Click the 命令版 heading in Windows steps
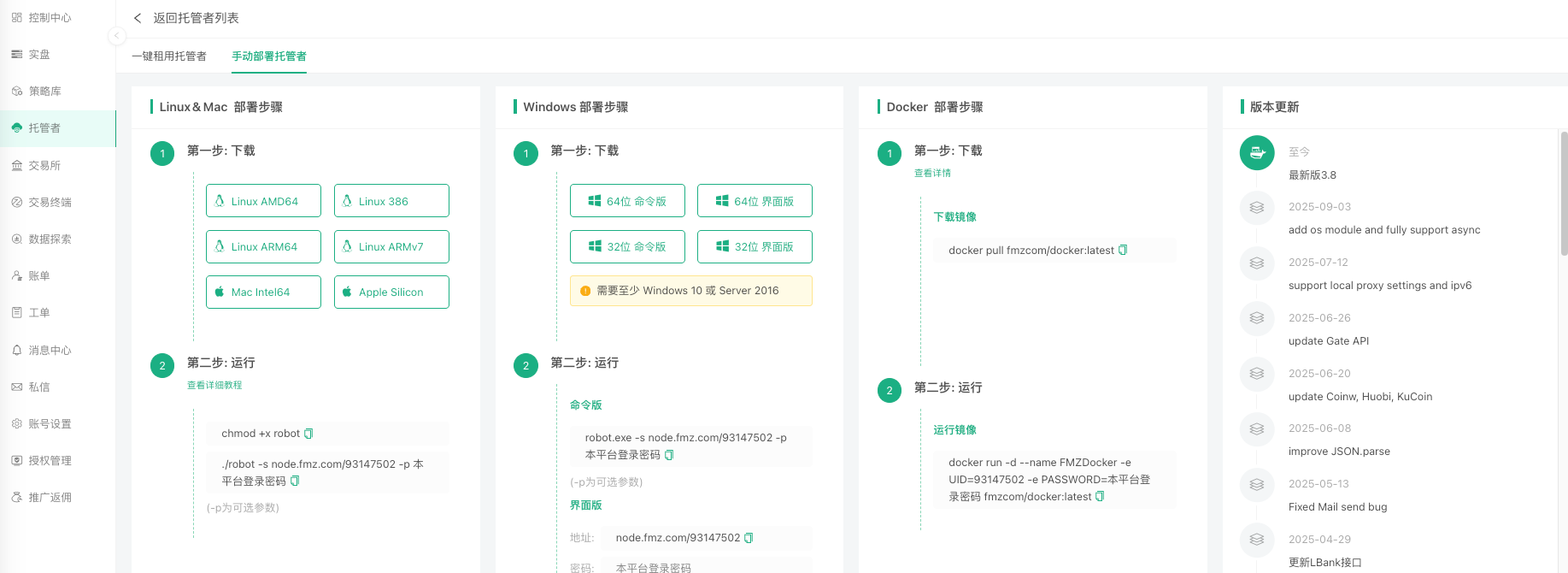The image size is (1568, 573). (x=586, y=405)
